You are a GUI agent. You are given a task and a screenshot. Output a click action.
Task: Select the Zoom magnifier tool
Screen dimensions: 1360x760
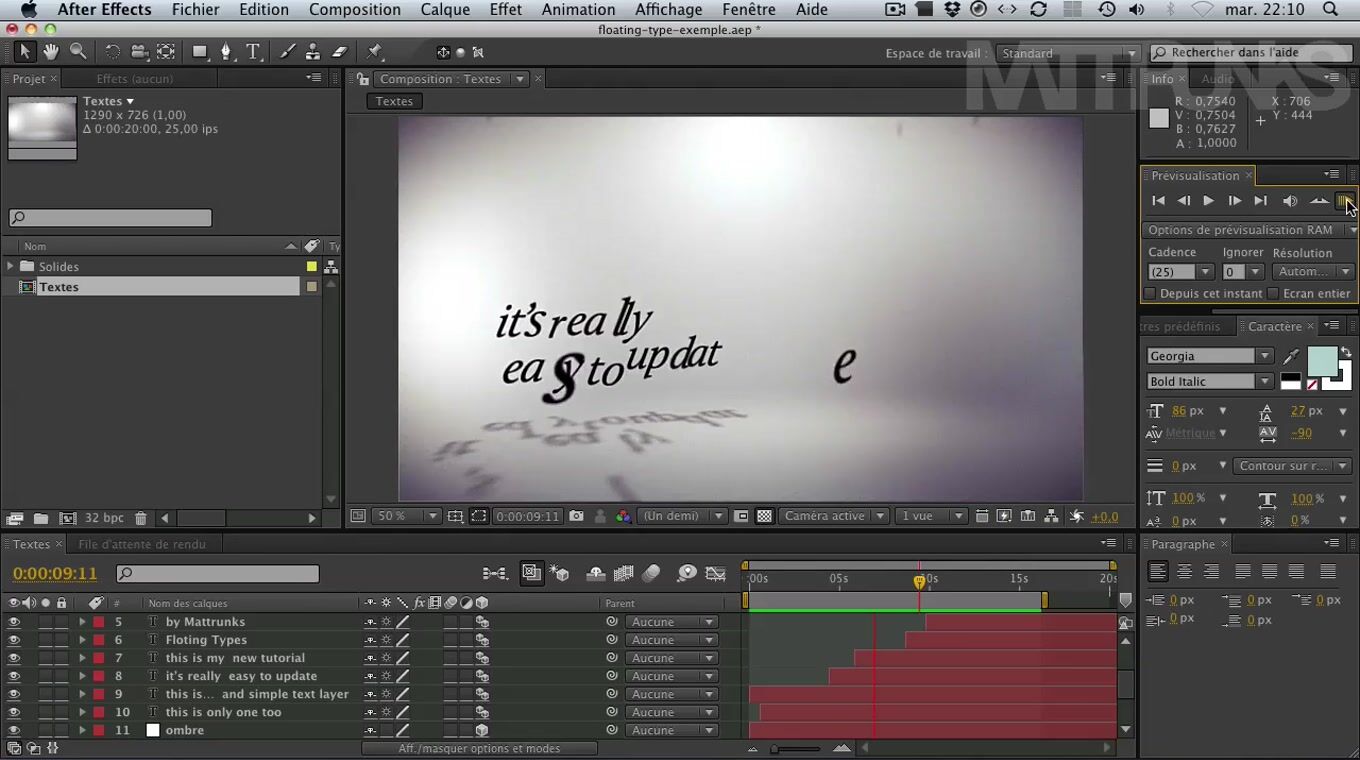(x=78, y=52)
